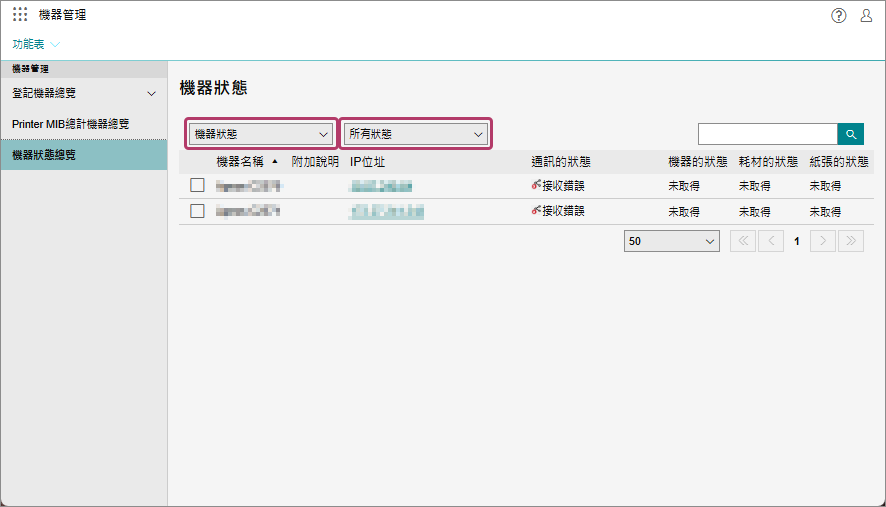Screen dimensions: 886x507
Task: Click the search text field
Action: tap(767, 134)
